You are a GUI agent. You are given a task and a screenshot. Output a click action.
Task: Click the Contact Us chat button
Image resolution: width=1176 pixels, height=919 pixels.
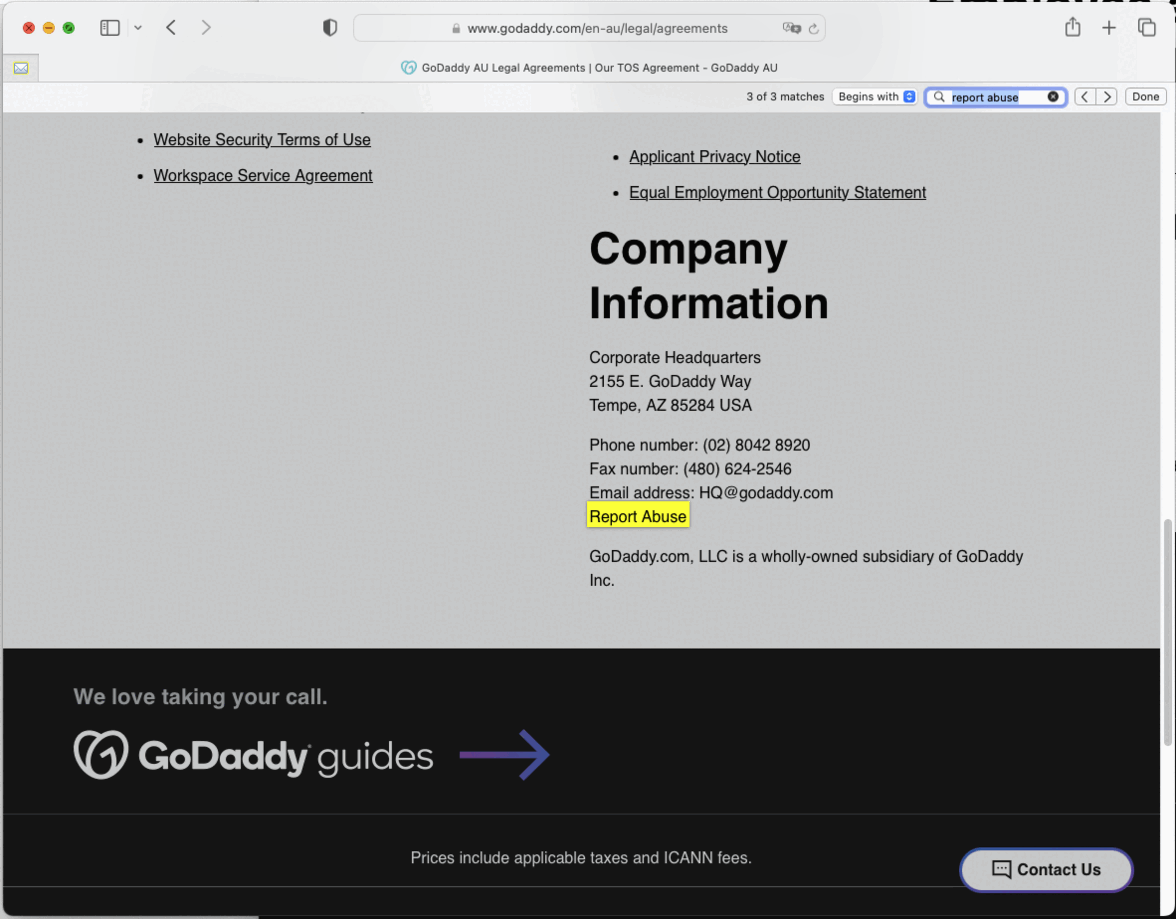[x=1046, y=870]
